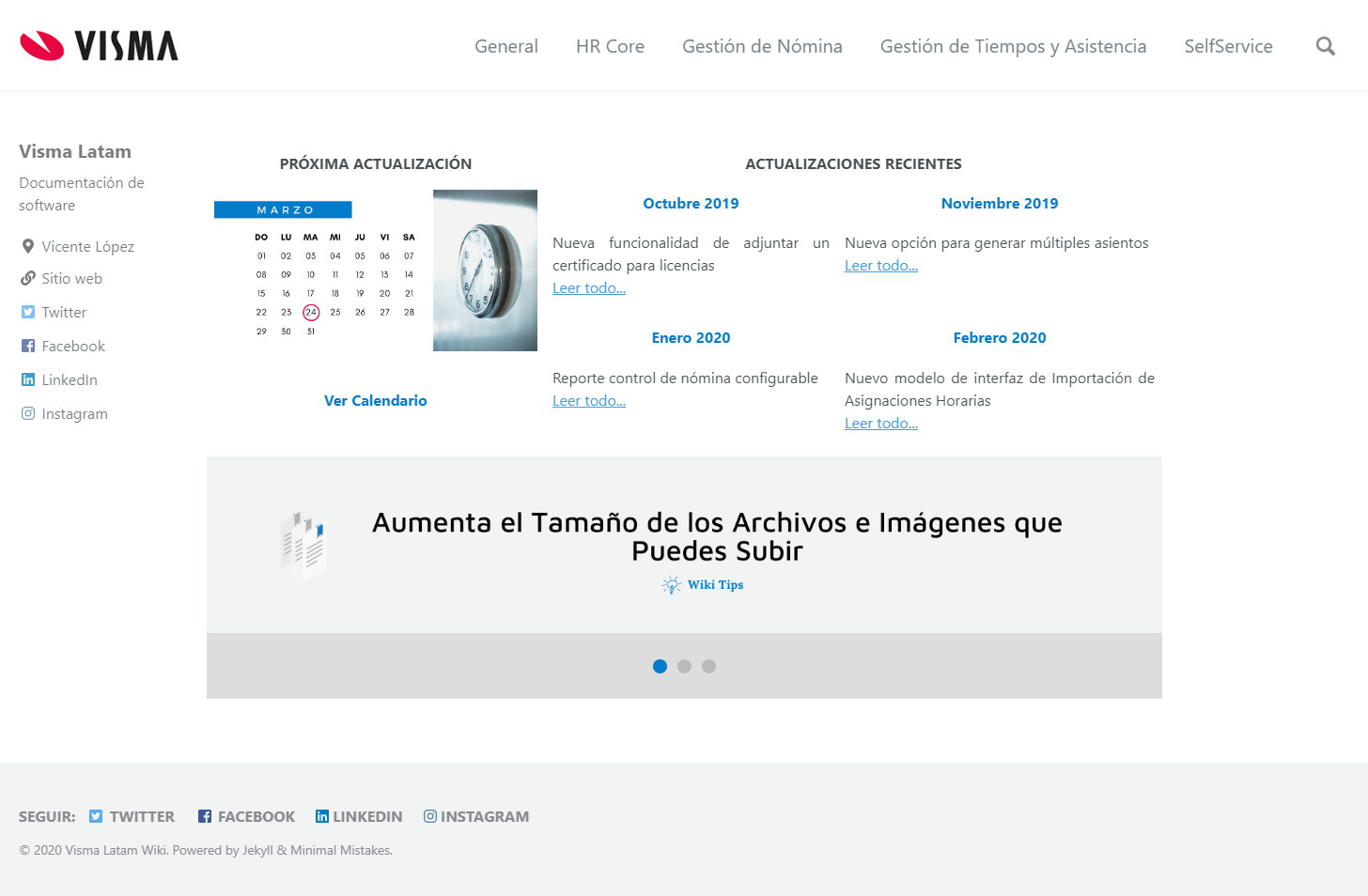Click the Visma logo
The image size is (1368, 896).
[x=99, y=46]
